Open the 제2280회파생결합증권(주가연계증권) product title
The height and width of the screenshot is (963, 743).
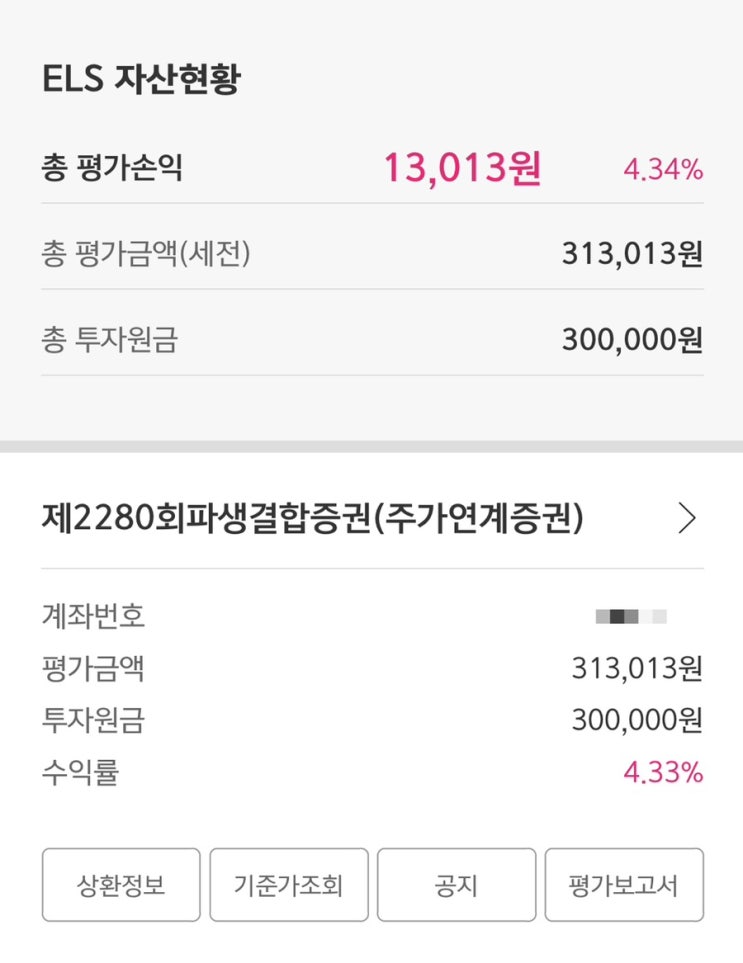313,518
